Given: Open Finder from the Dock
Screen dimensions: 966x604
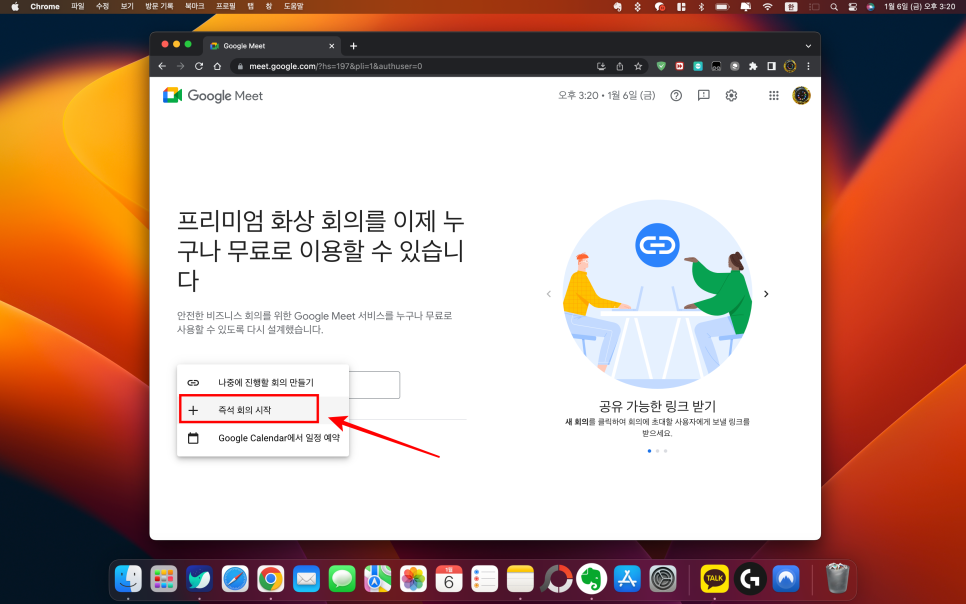Looking at the screenshot, I should [x=128, y=579].
